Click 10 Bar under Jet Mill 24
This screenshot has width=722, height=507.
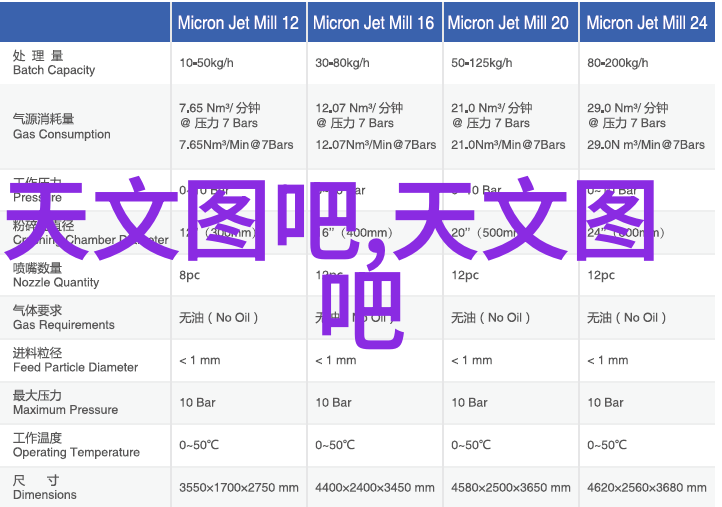pos(605,402)
